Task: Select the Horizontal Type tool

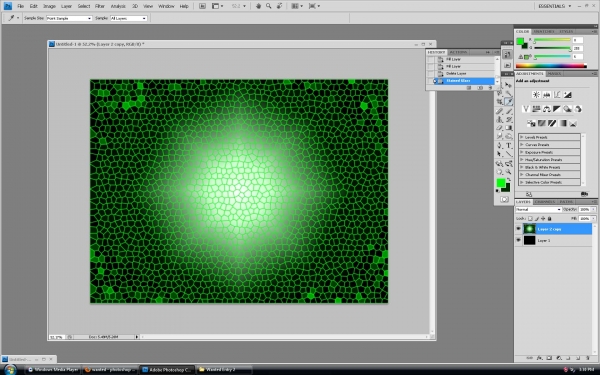Action: [x=509, y=145]
